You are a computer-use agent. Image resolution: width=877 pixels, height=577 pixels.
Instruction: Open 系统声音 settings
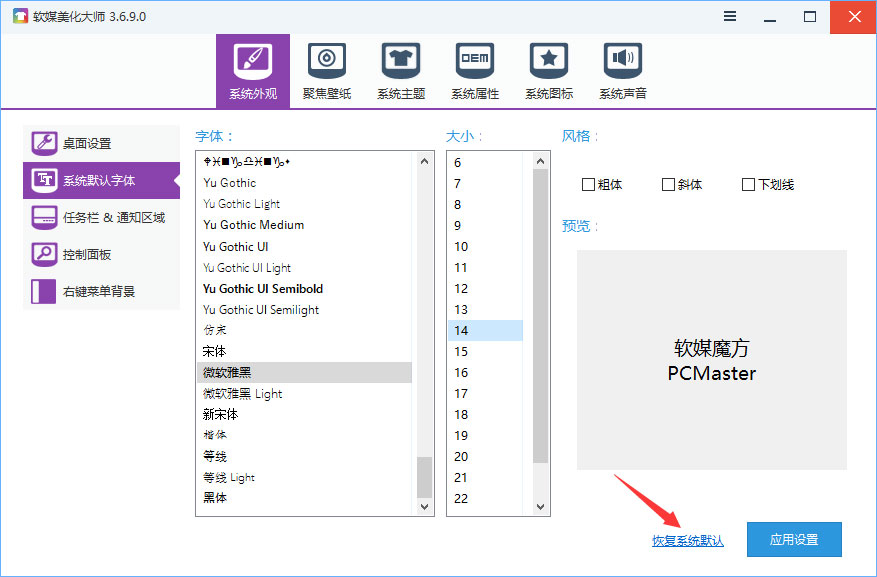[x=622, y=70]
